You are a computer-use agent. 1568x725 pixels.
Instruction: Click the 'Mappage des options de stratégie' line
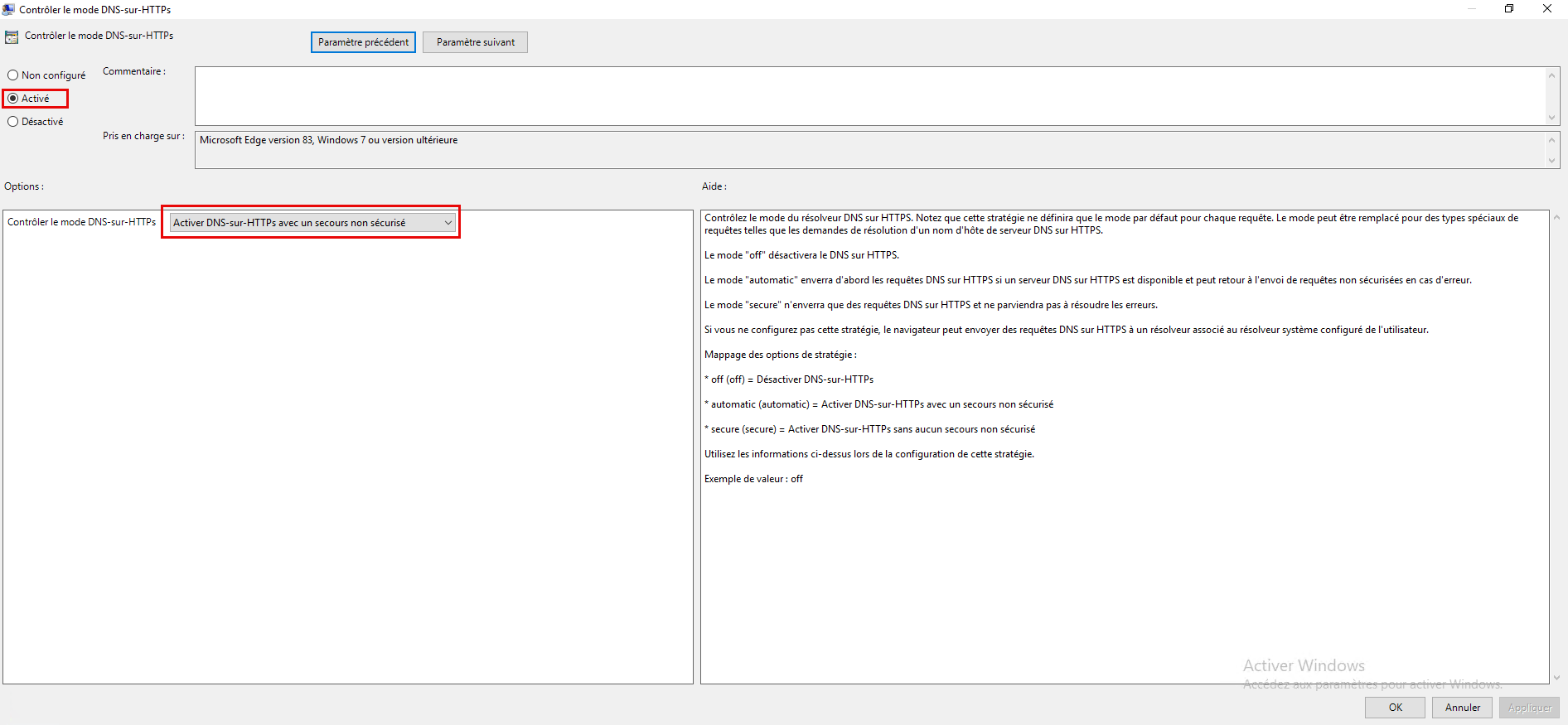tap(780, 355)
